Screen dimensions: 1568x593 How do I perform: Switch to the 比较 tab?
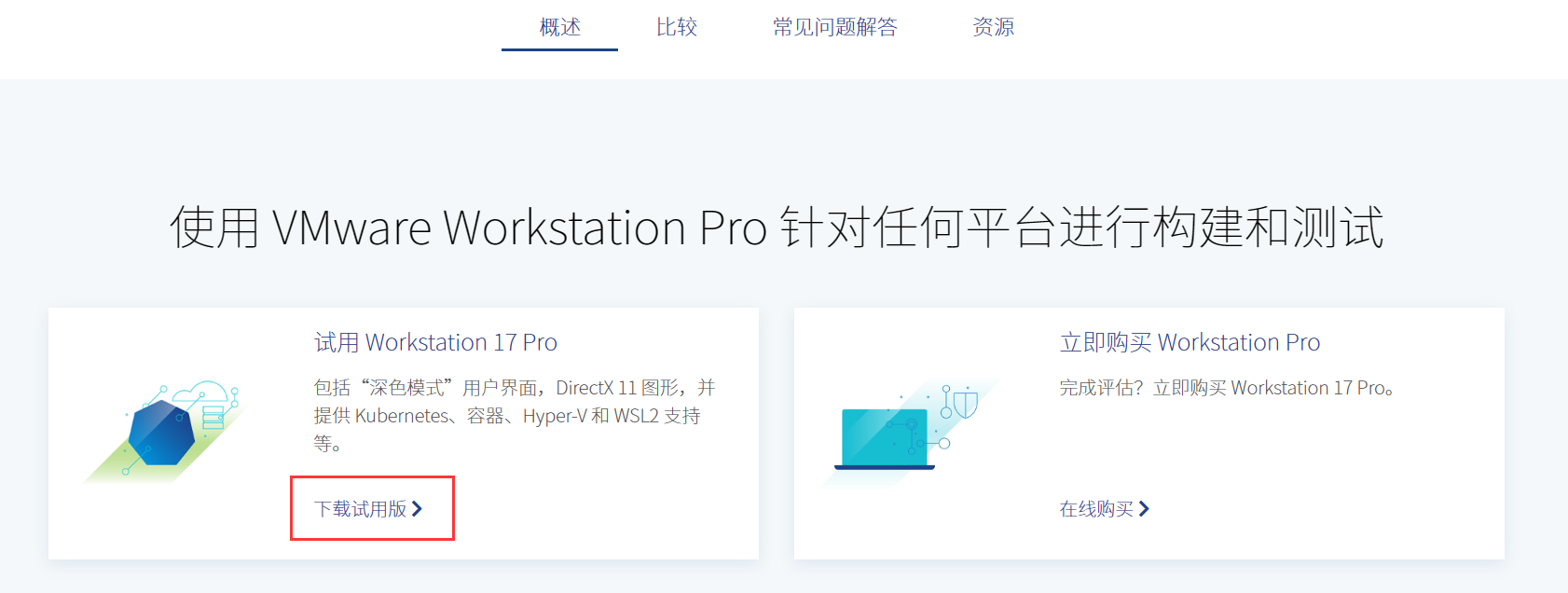pyautogui.click(x=676, y=27)
